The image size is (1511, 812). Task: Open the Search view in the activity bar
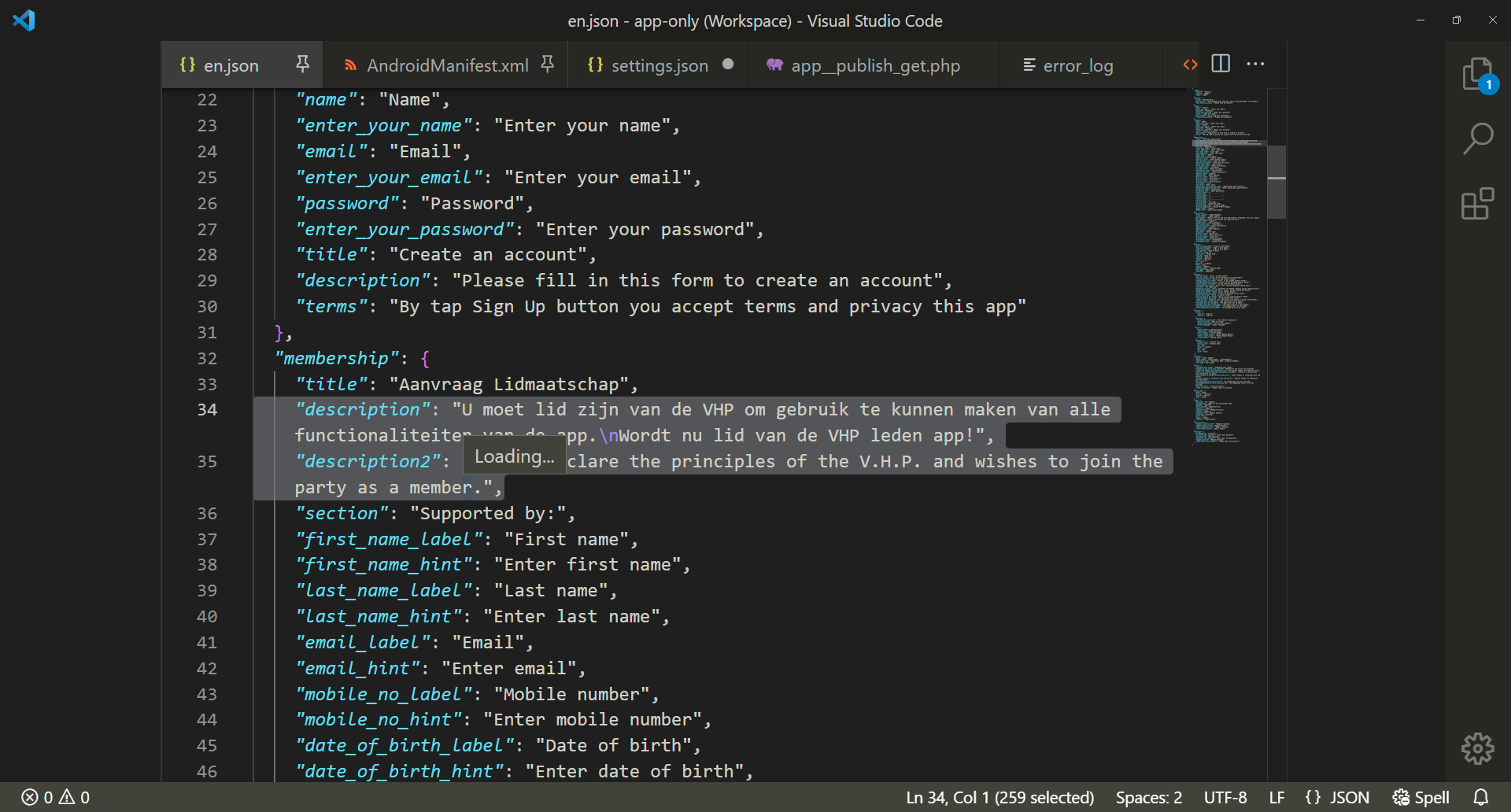[x=1478, y=139]
